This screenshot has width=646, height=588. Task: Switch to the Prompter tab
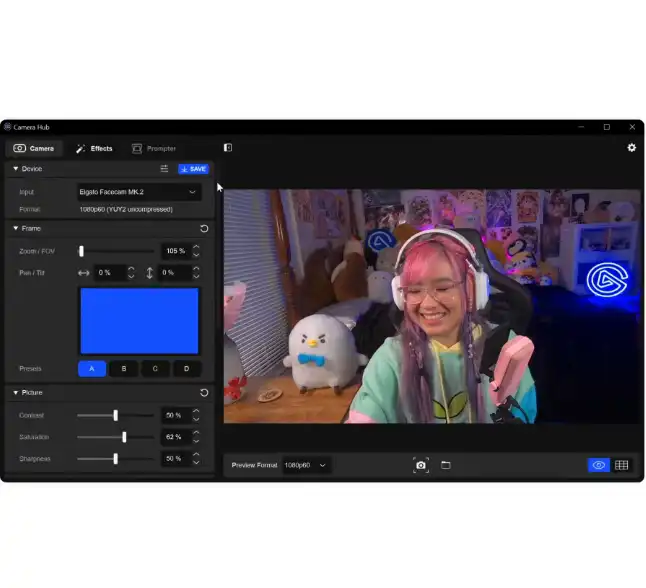pyautogui.click(x=154, y=148)
